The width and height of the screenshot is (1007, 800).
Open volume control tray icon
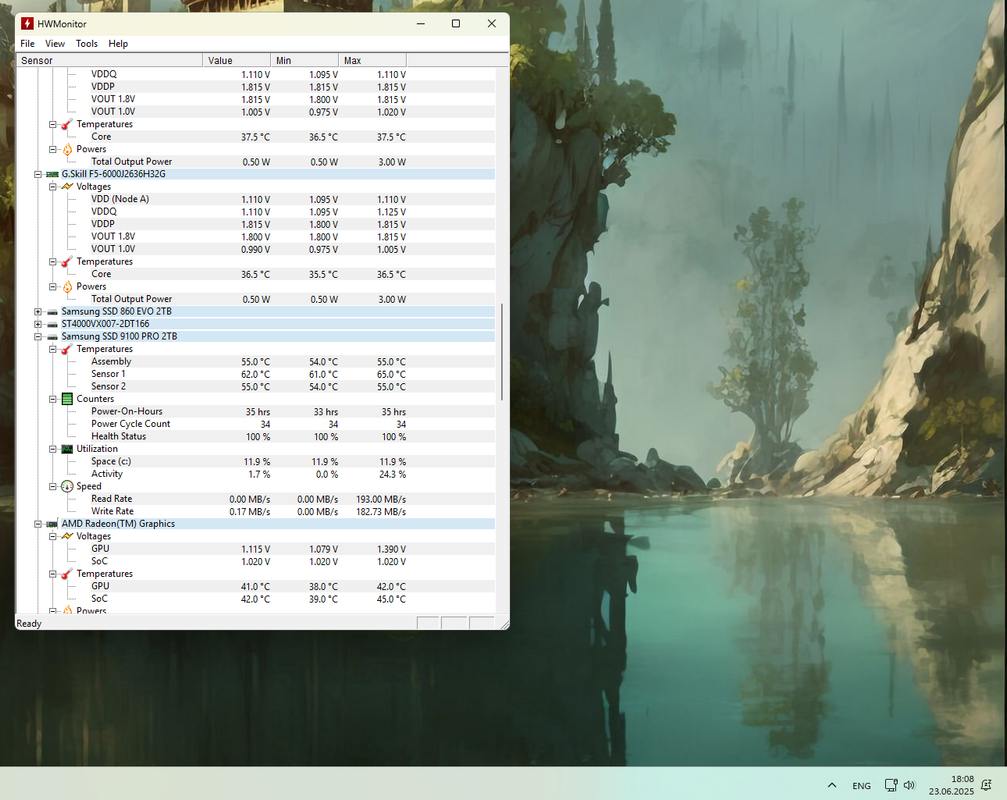coord(909,785)
